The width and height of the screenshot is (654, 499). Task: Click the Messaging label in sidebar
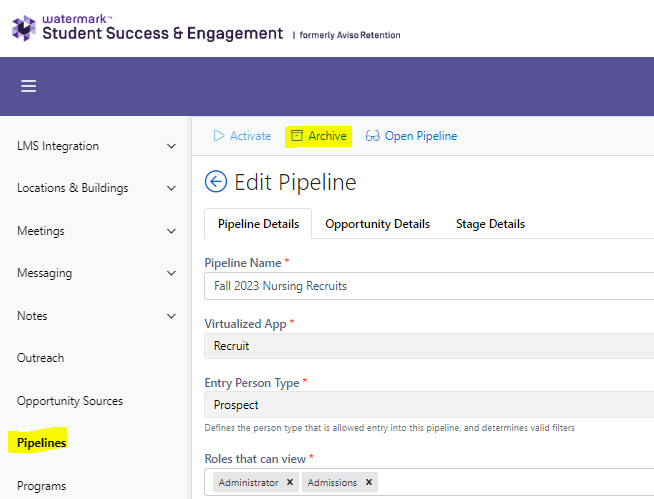45,273
